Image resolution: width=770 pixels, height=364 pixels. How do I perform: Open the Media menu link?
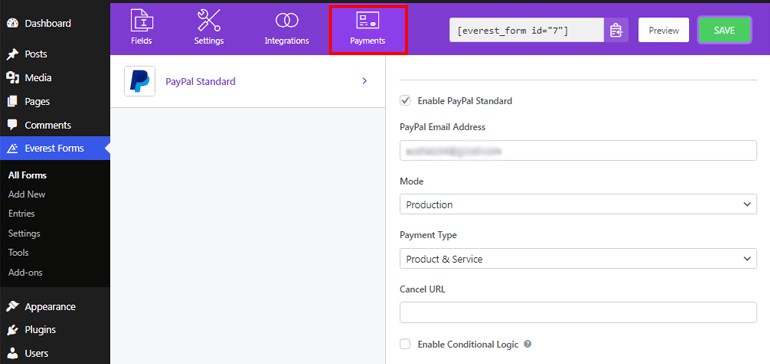pos(38,78)
